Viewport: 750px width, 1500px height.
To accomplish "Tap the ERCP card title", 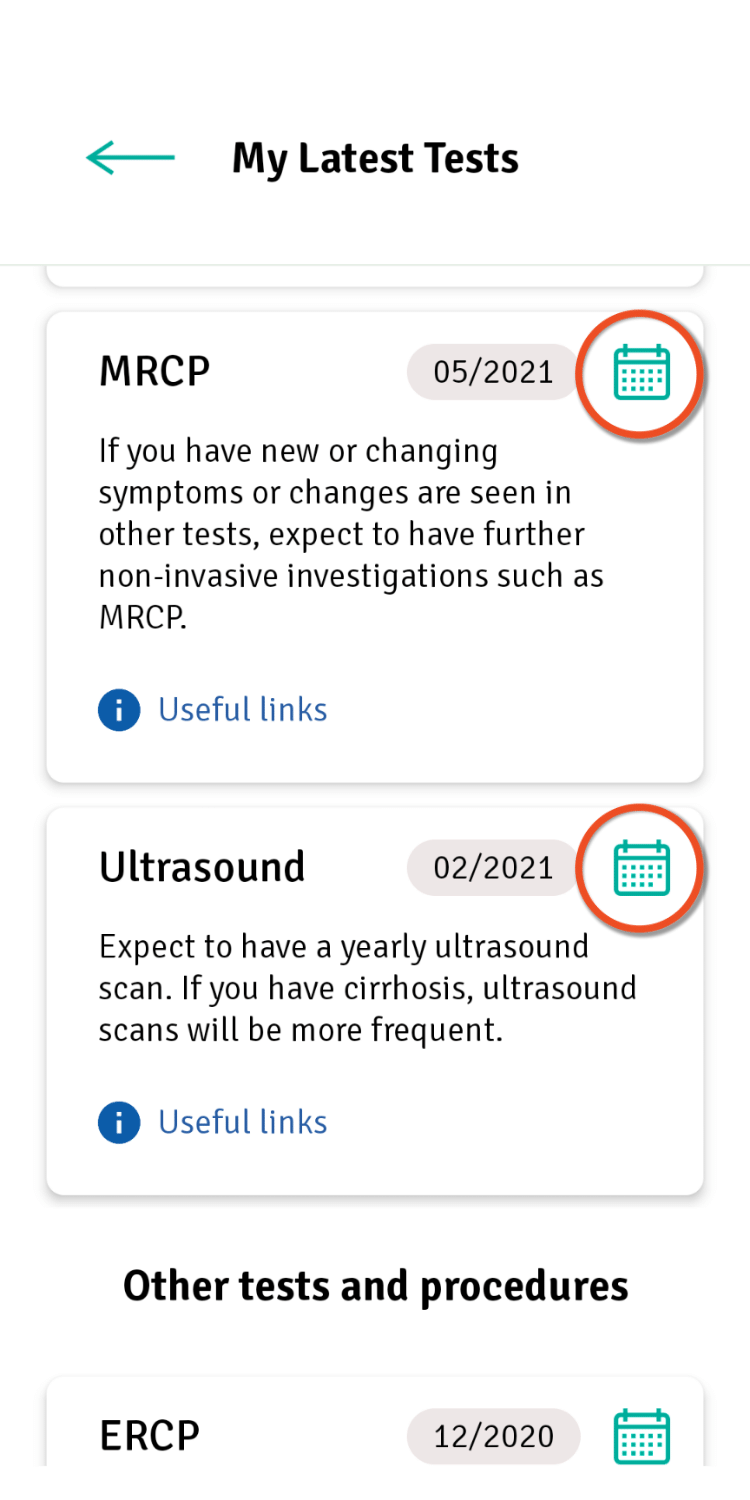I will (150, 1436).
